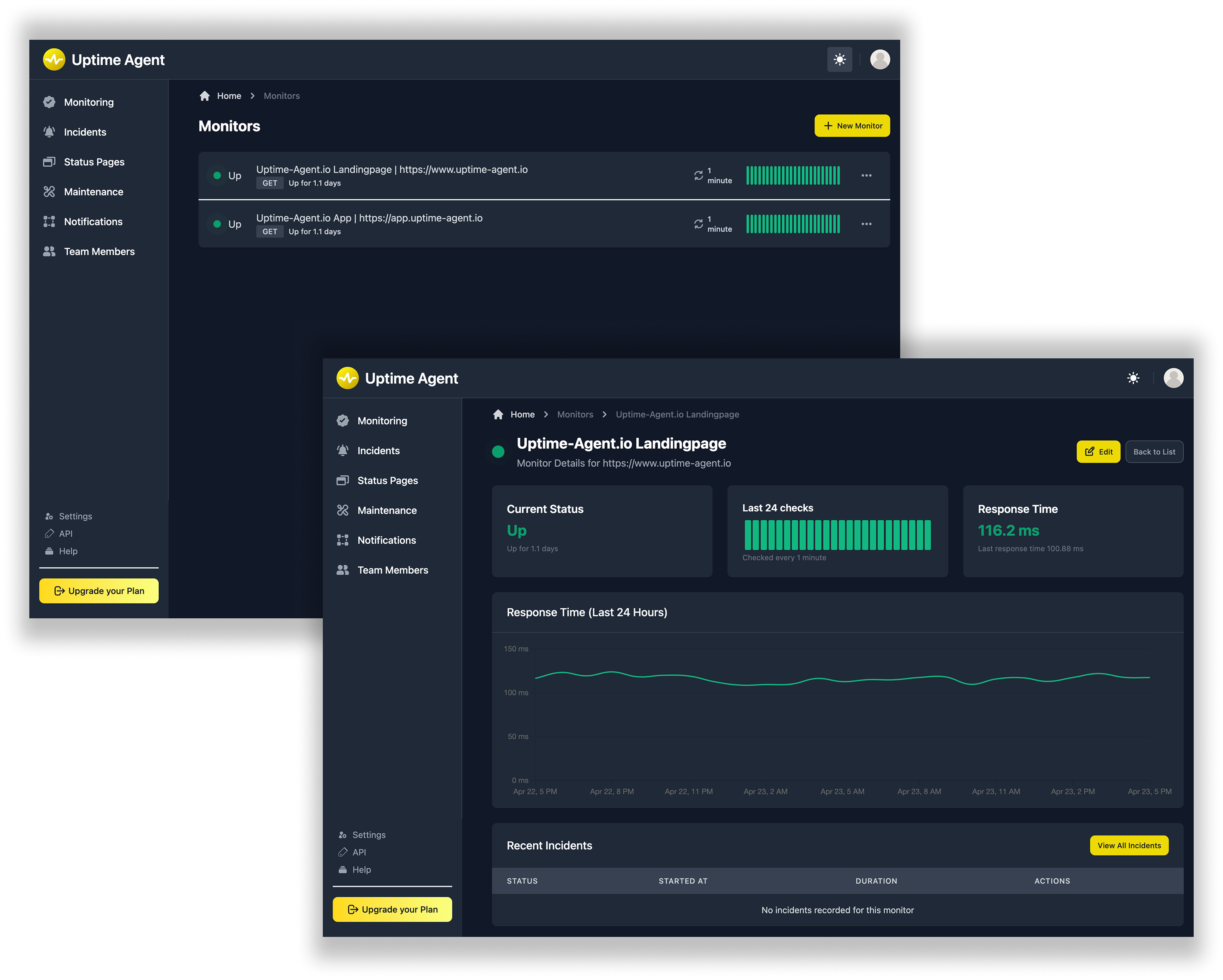Toggle light theme in the Monitors window header
This screenshot has width=1223, height=980.
click(x=839, y=59)
